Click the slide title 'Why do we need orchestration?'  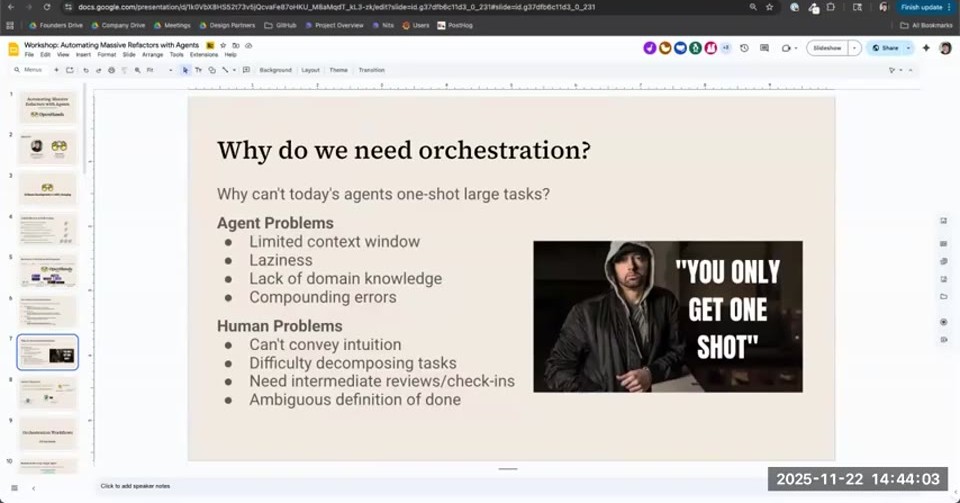pyautogui.click(x=404, y=151)
